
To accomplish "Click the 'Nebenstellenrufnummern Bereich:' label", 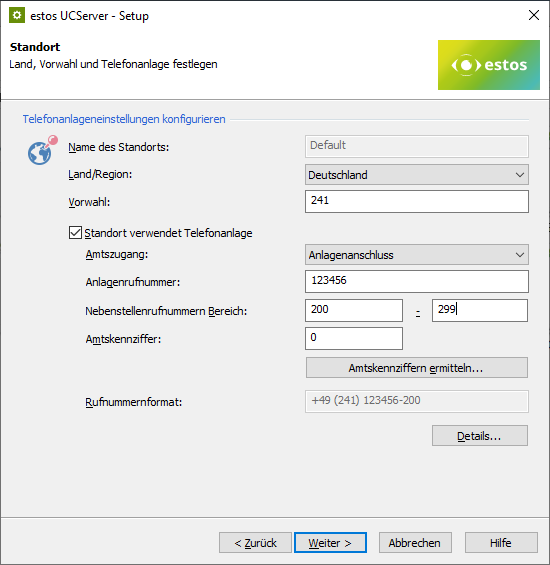I will [166, 311].
